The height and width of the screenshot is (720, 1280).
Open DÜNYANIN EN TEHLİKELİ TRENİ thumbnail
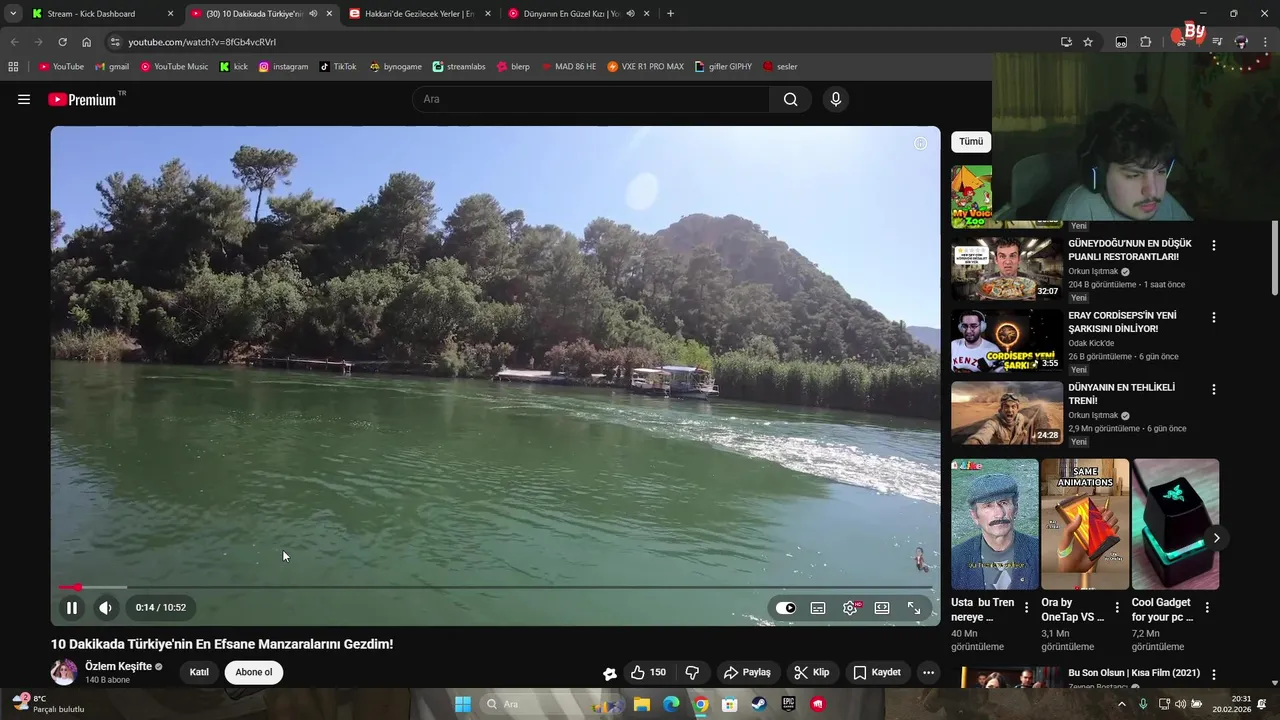pos(1006,413)
